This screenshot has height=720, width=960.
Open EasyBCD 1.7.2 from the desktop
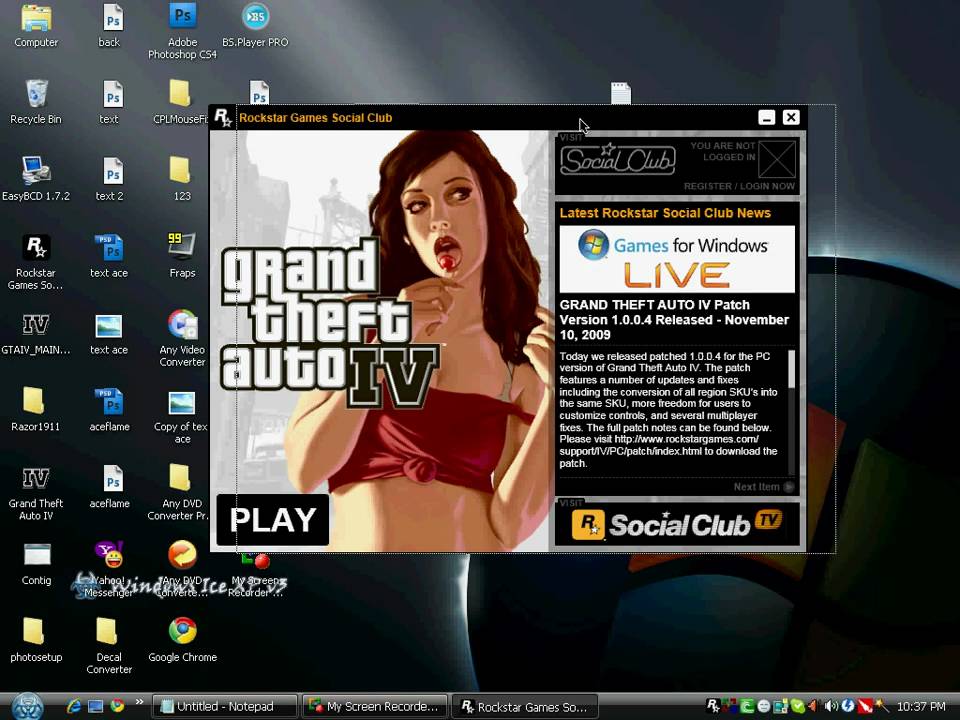[x=35, y=172]
